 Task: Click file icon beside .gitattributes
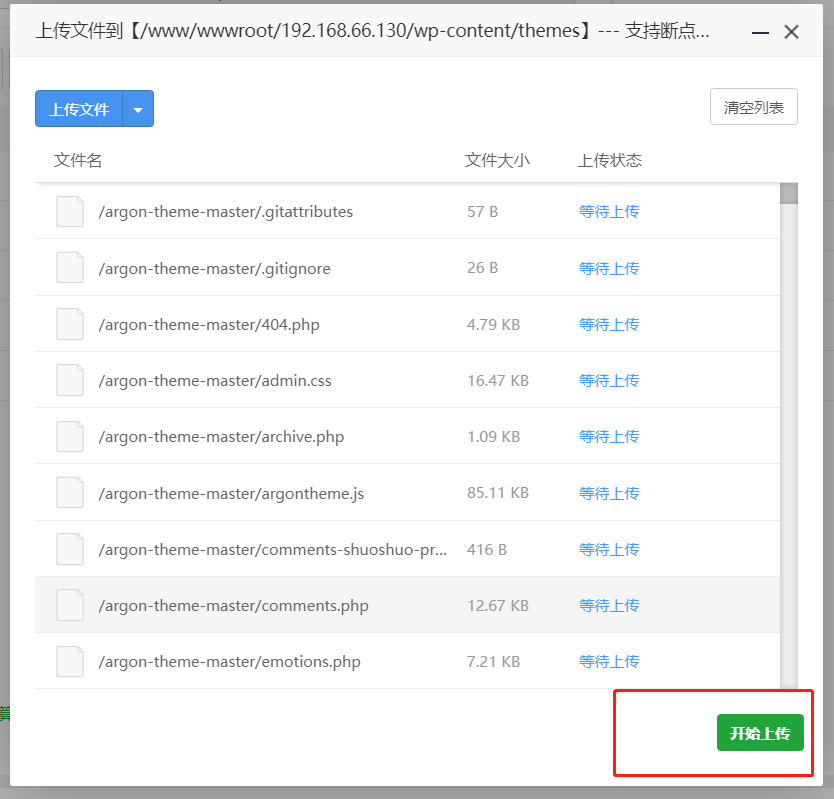tap(70, 212)
